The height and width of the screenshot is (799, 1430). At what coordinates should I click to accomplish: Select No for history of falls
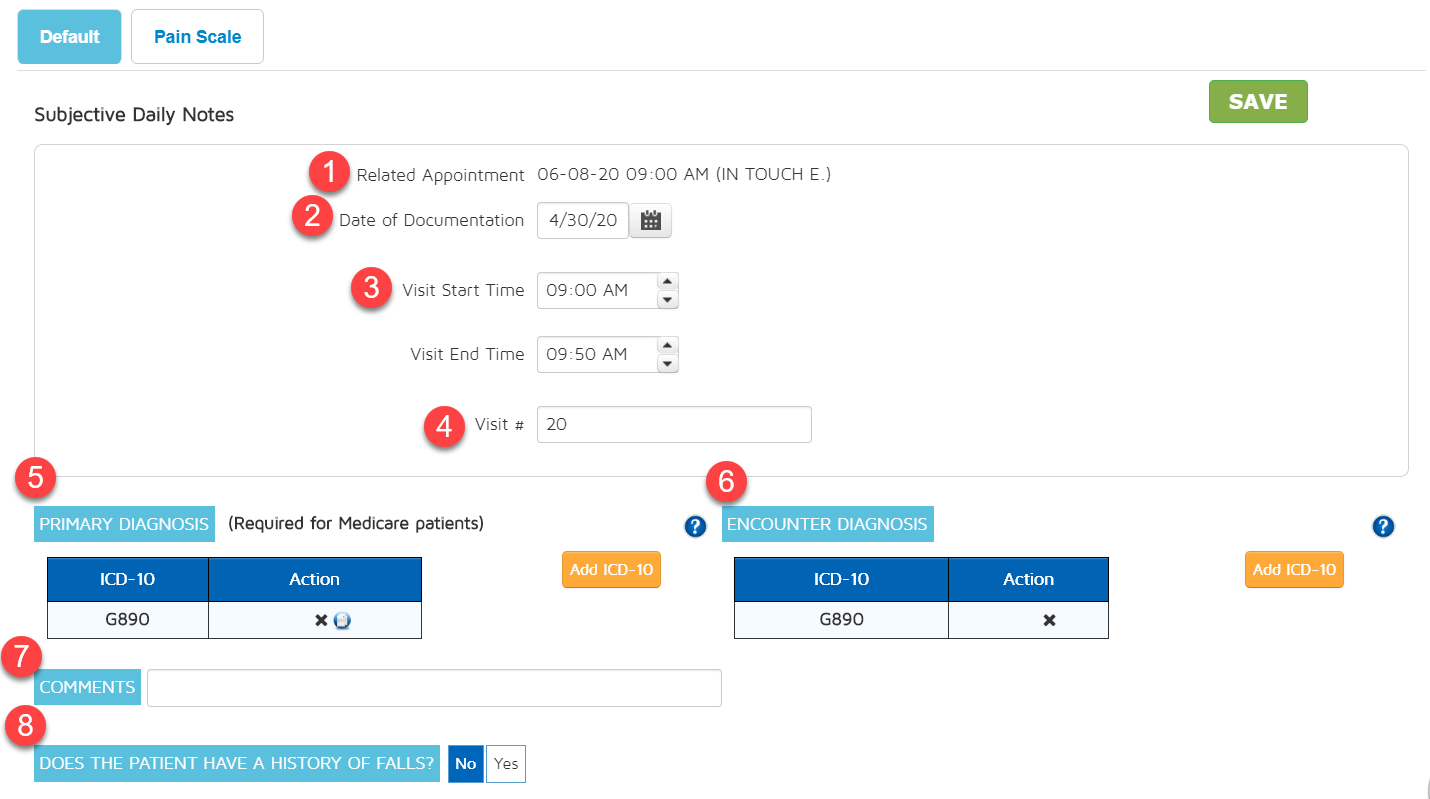tap(466, 764)
